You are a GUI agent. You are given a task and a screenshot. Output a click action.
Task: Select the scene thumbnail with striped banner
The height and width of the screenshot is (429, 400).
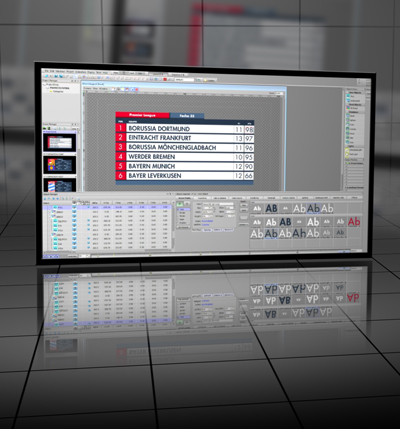point(60,184)
